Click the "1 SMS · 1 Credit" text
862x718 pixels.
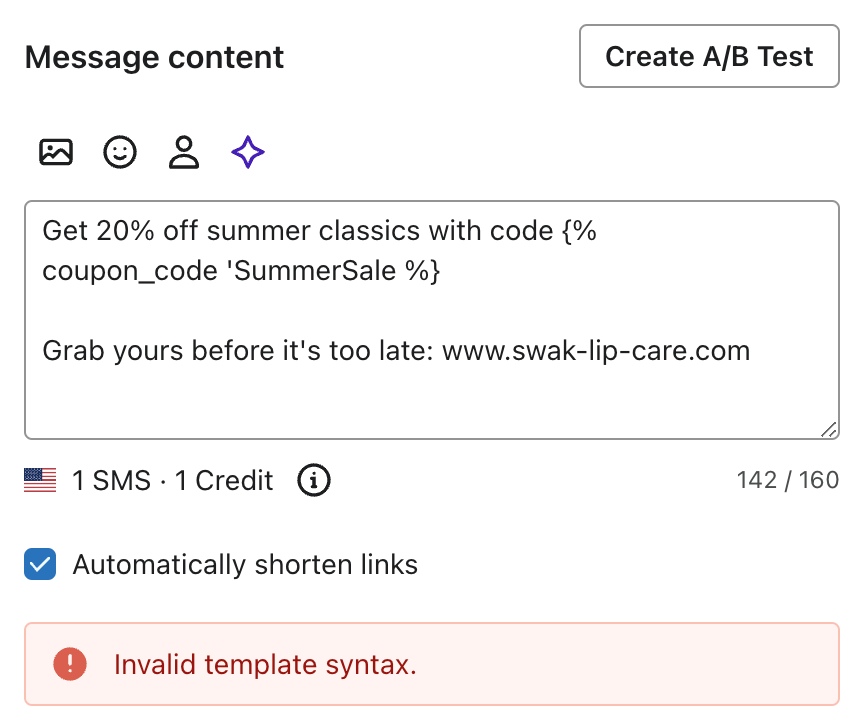point(173,481)
